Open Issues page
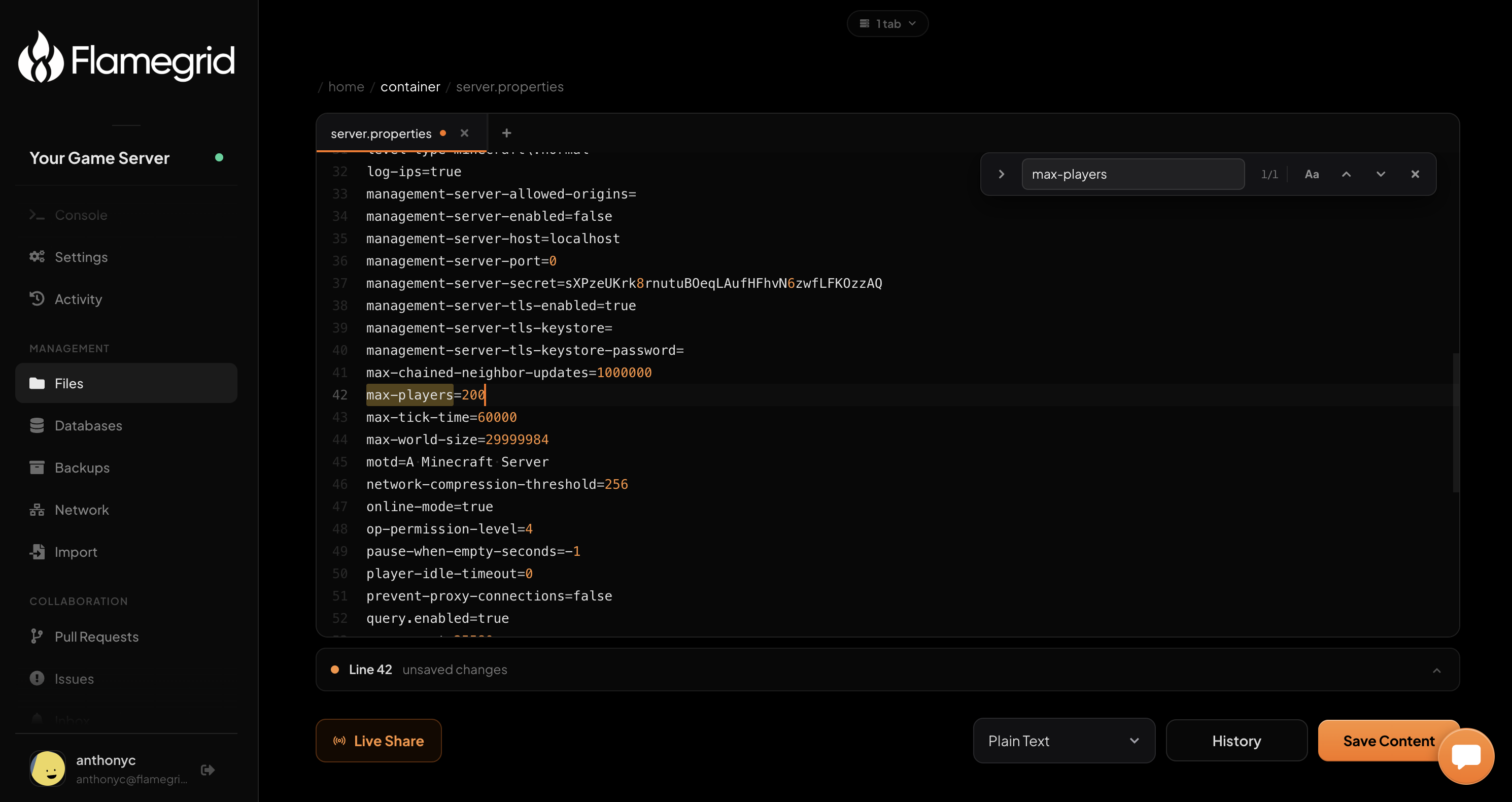1512x802 pixels. pyautogui.click(x=126, y=679)
